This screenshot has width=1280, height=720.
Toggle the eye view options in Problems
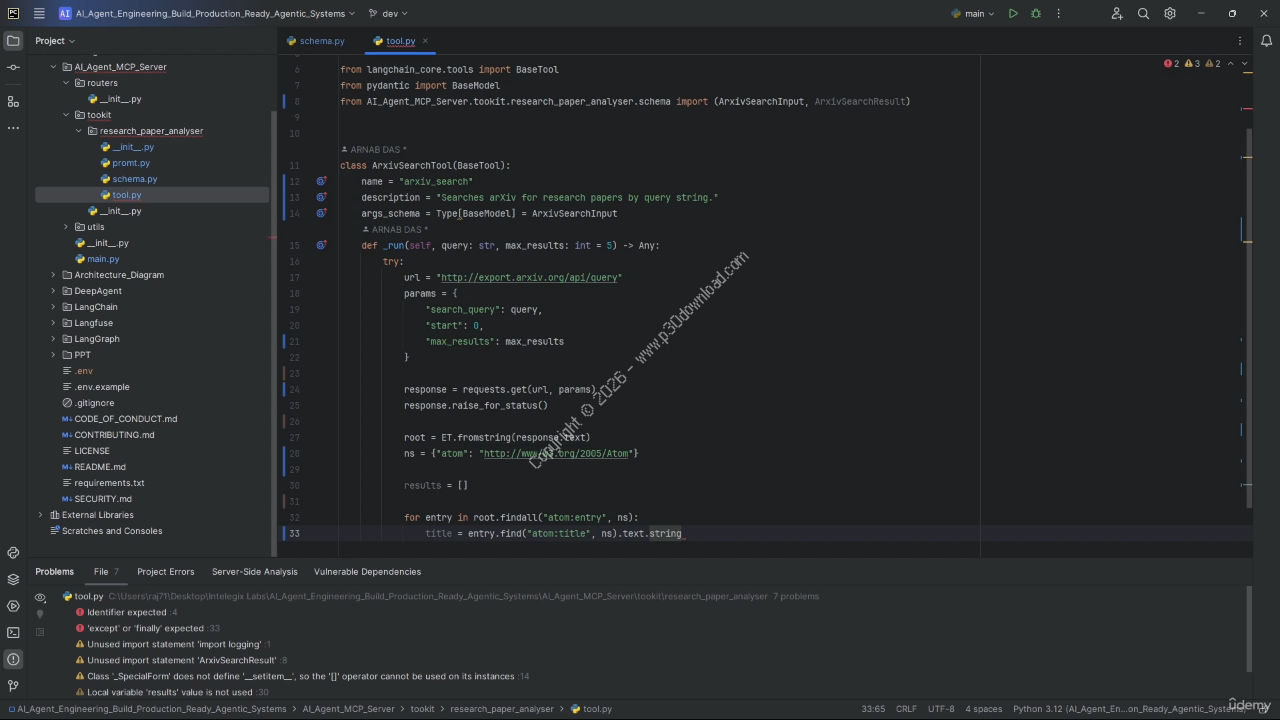[x=40, y=597]
